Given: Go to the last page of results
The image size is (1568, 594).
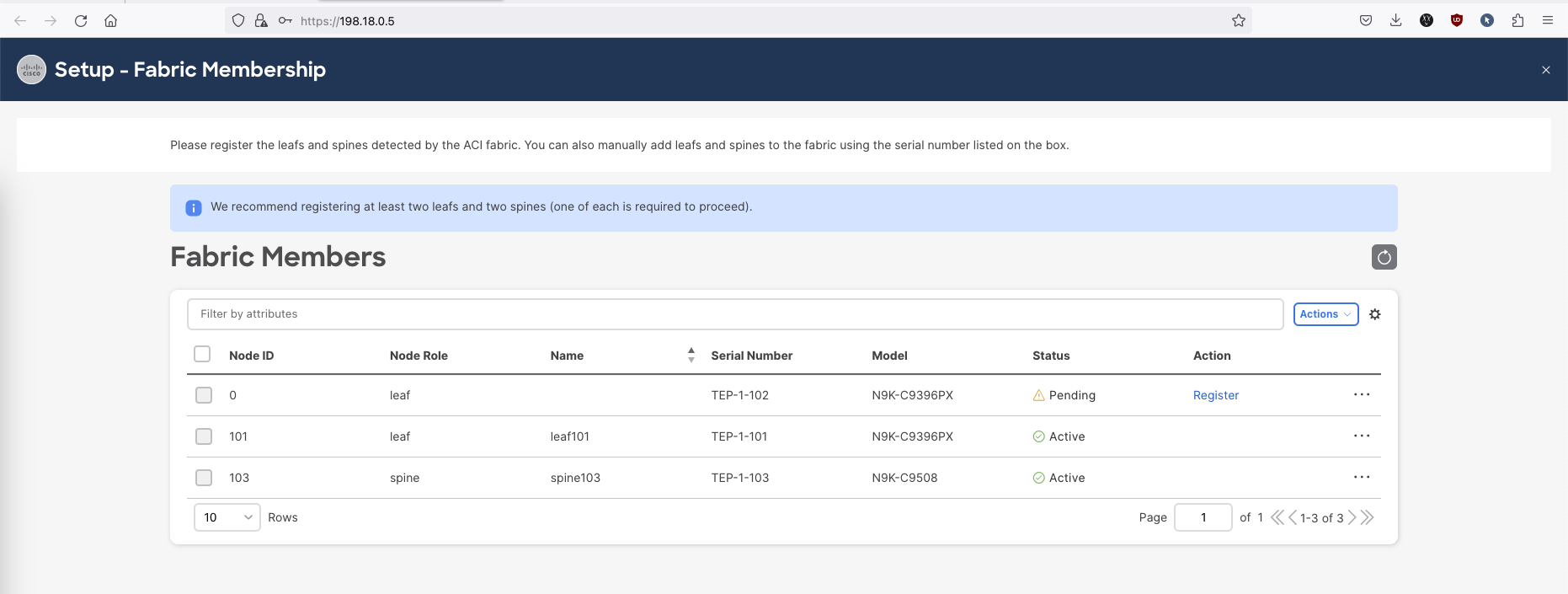Looking at the screenshot, I should (1368, 517).
